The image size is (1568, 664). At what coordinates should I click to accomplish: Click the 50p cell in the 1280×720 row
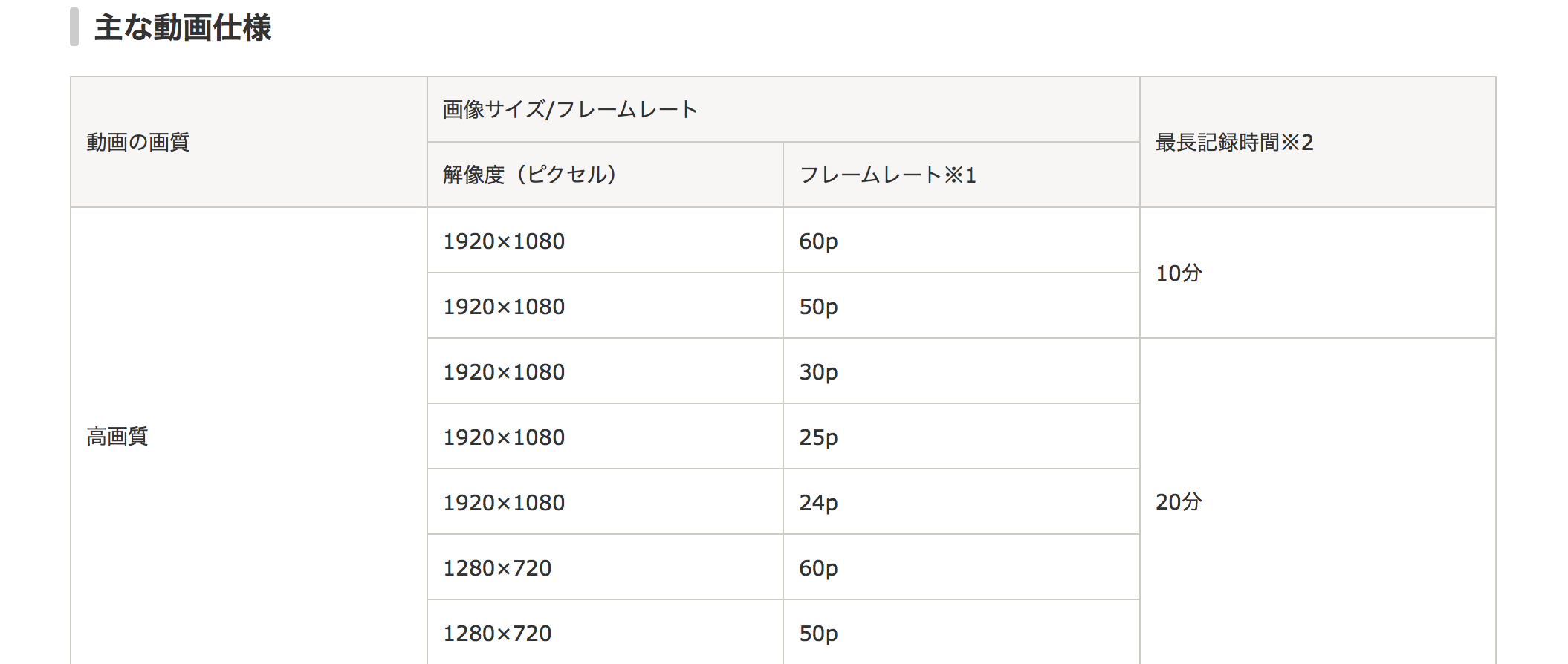[962, 633]
